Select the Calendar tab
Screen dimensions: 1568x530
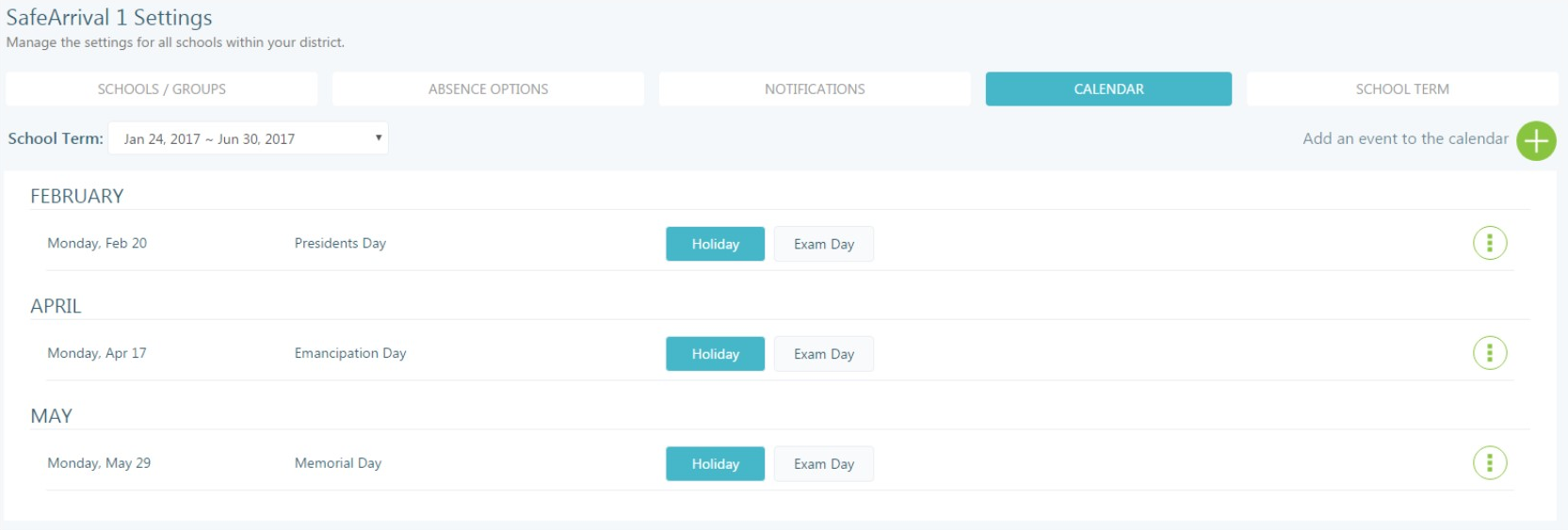[x=1108, y=89]
